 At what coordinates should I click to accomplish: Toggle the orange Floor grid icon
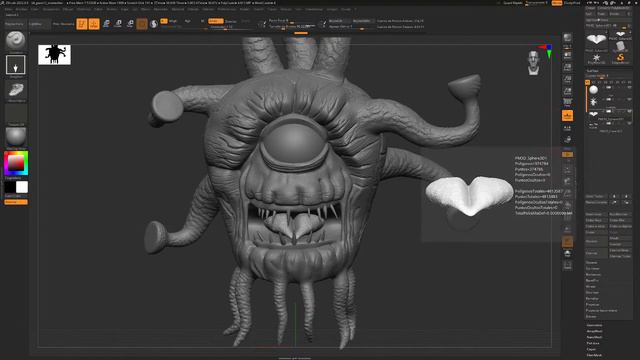(x=567, y=116)
